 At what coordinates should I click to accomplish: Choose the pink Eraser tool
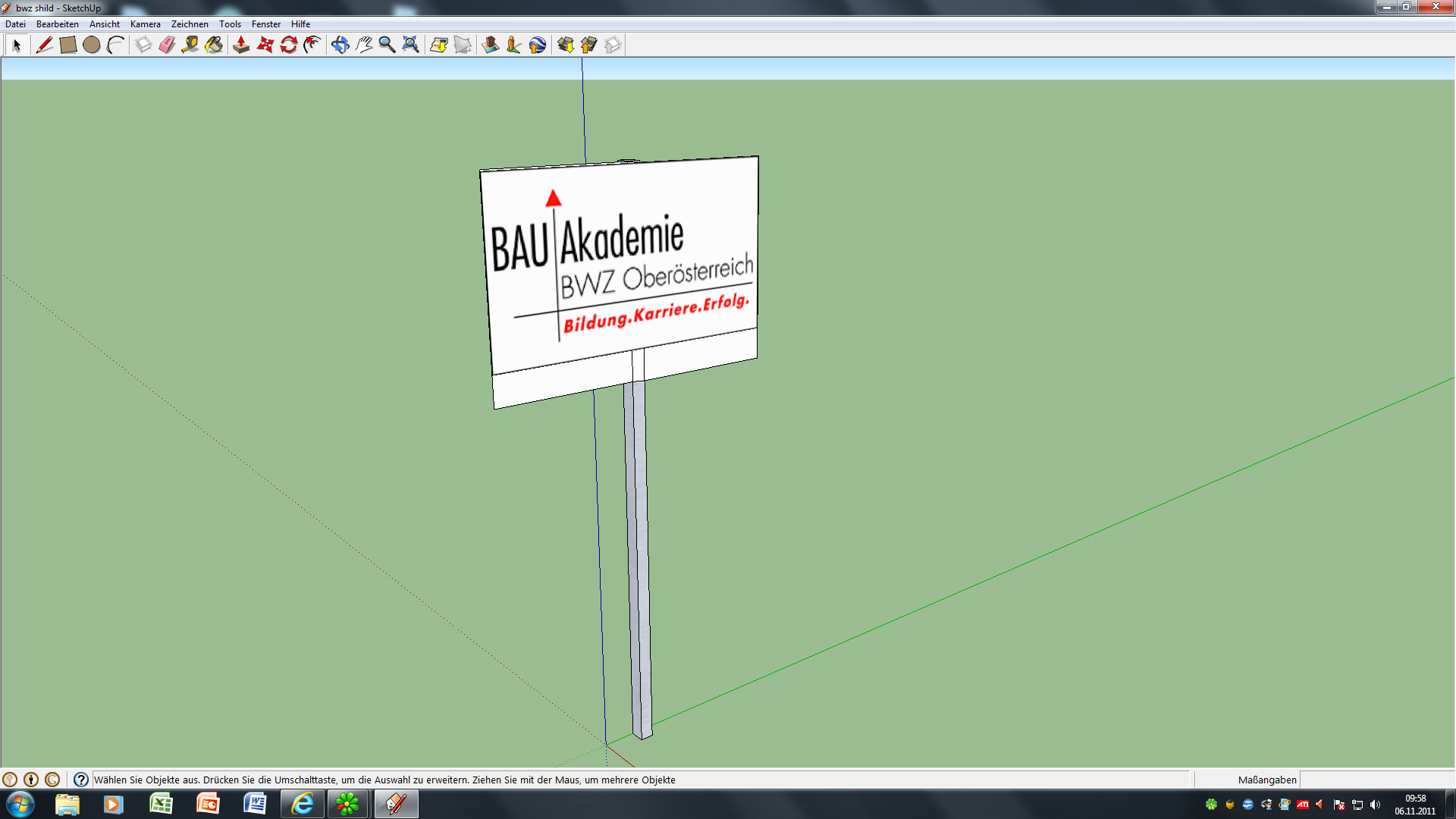[167, 45]
